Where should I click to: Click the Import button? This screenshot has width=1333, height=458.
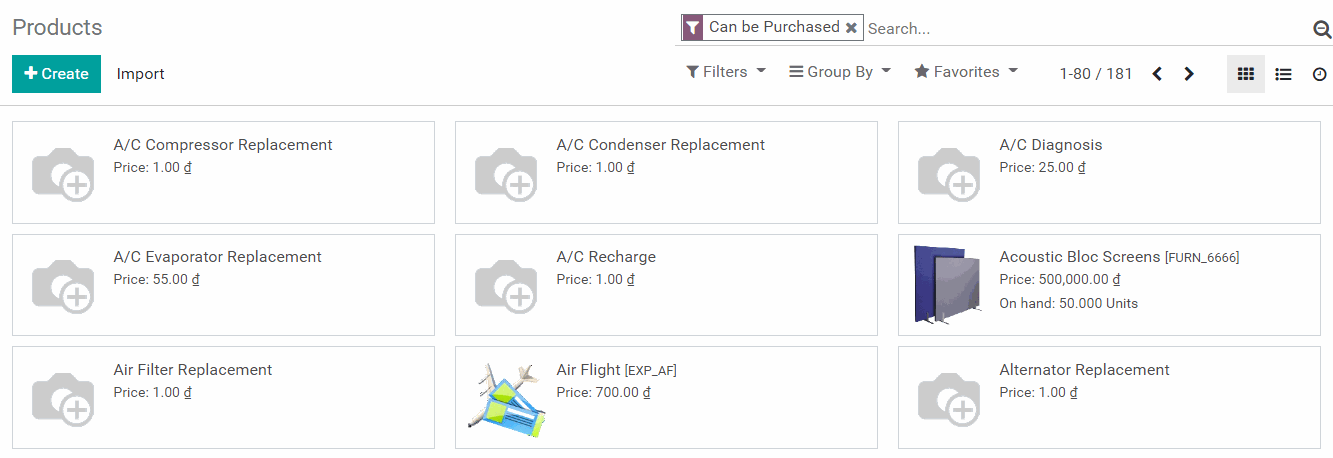pyautogui.click(x=140, y=74)
